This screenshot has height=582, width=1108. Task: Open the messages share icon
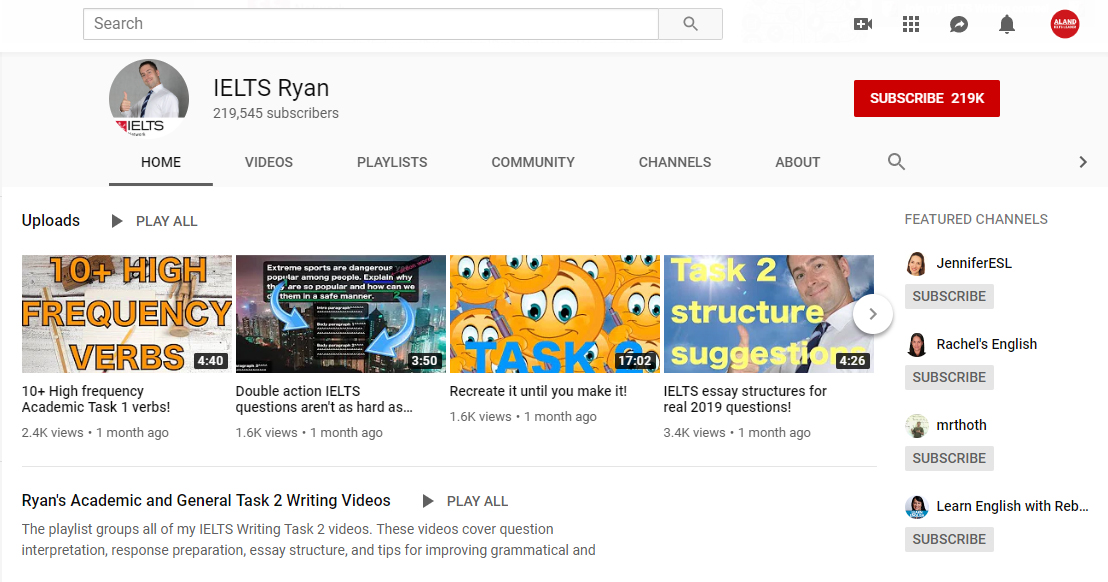(x=959, y=24)
